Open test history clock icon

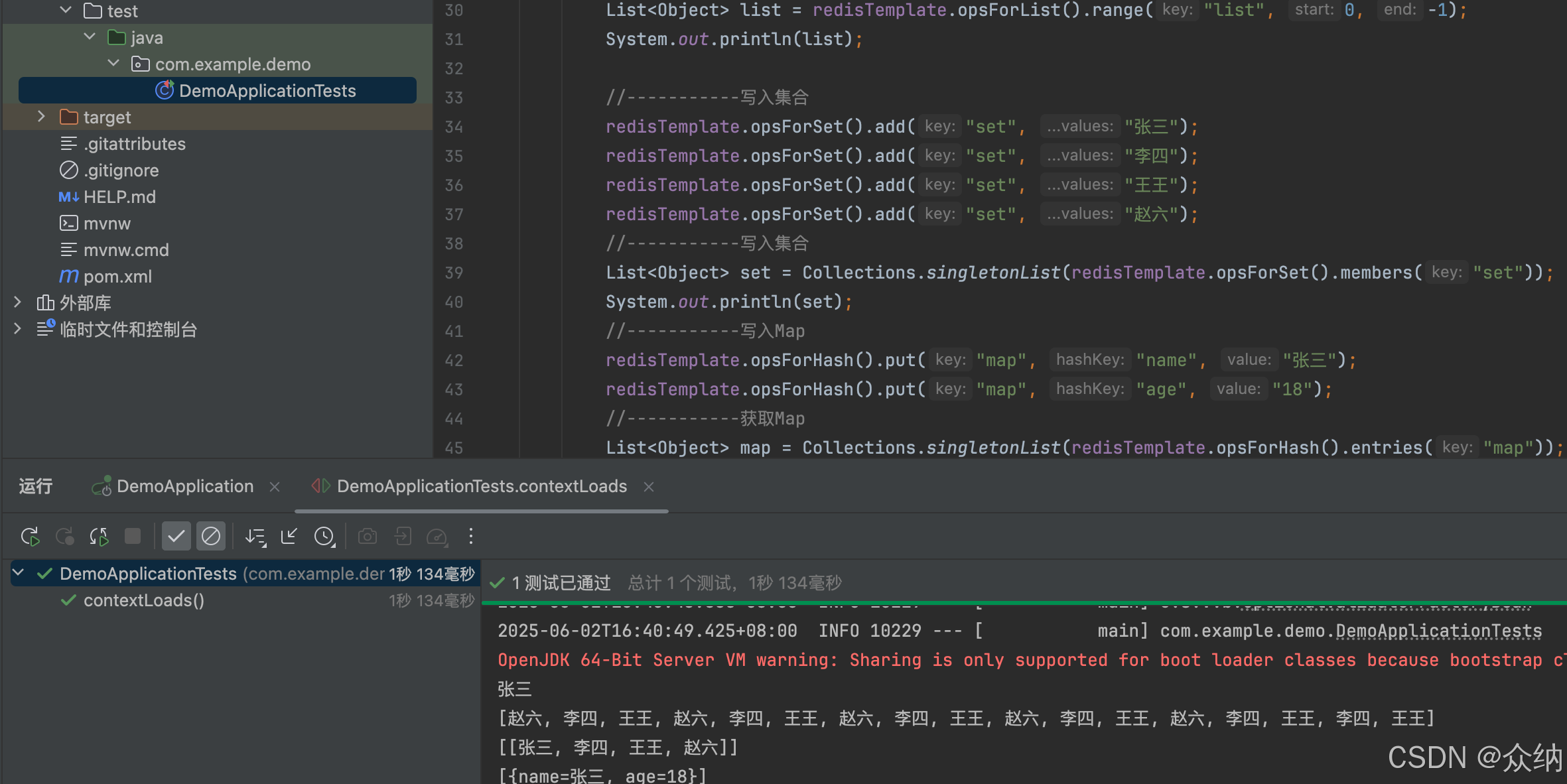(x=324, y=536)
